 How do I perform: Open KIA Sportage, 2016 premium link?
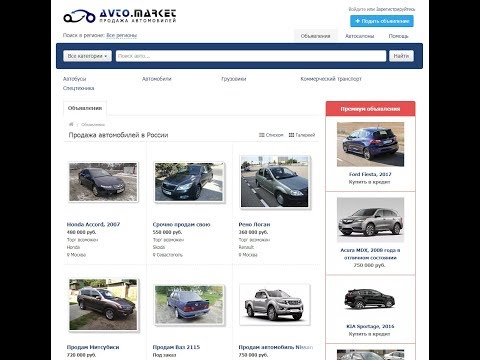pos(370,326)
